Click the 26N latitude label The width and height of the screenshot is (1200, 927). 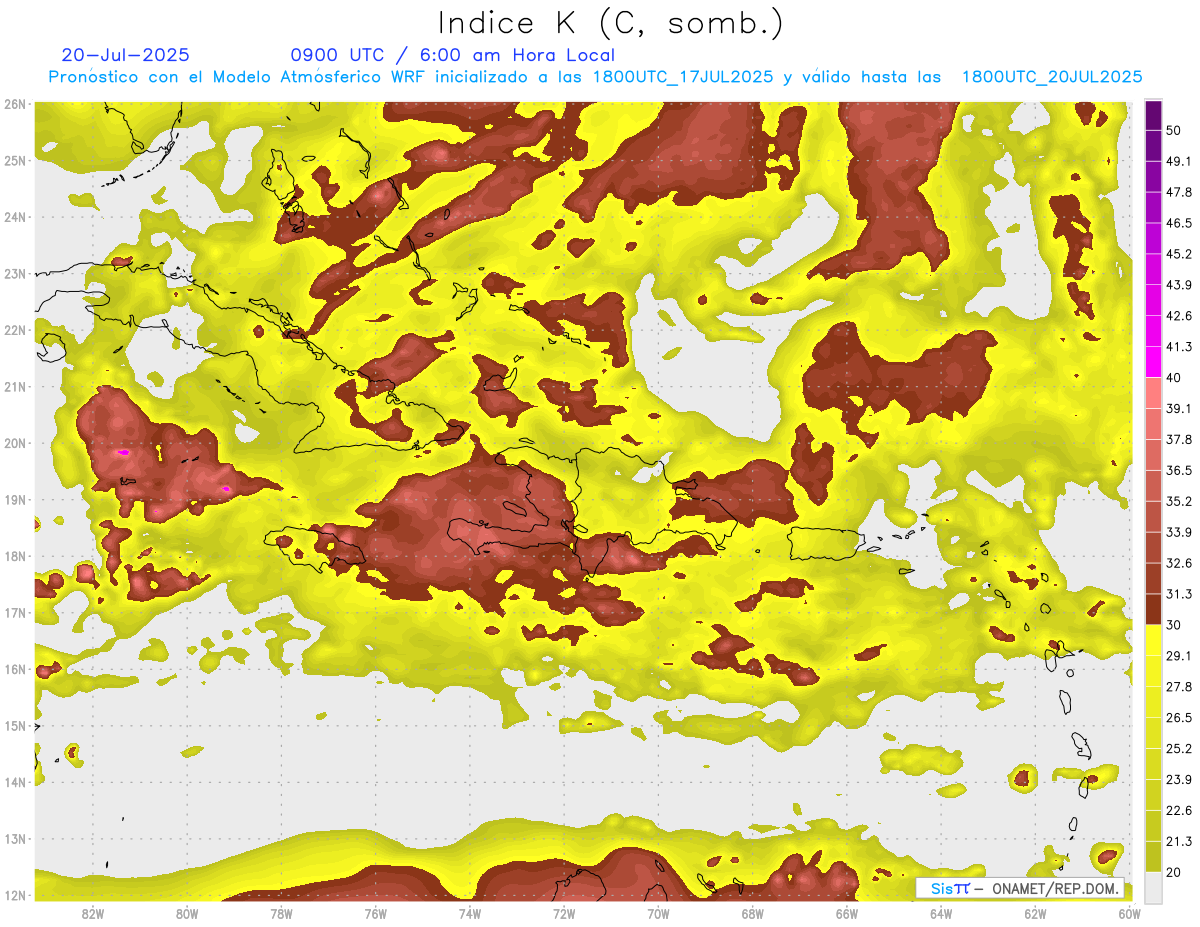pyautogui.click(x=15, y=104)
